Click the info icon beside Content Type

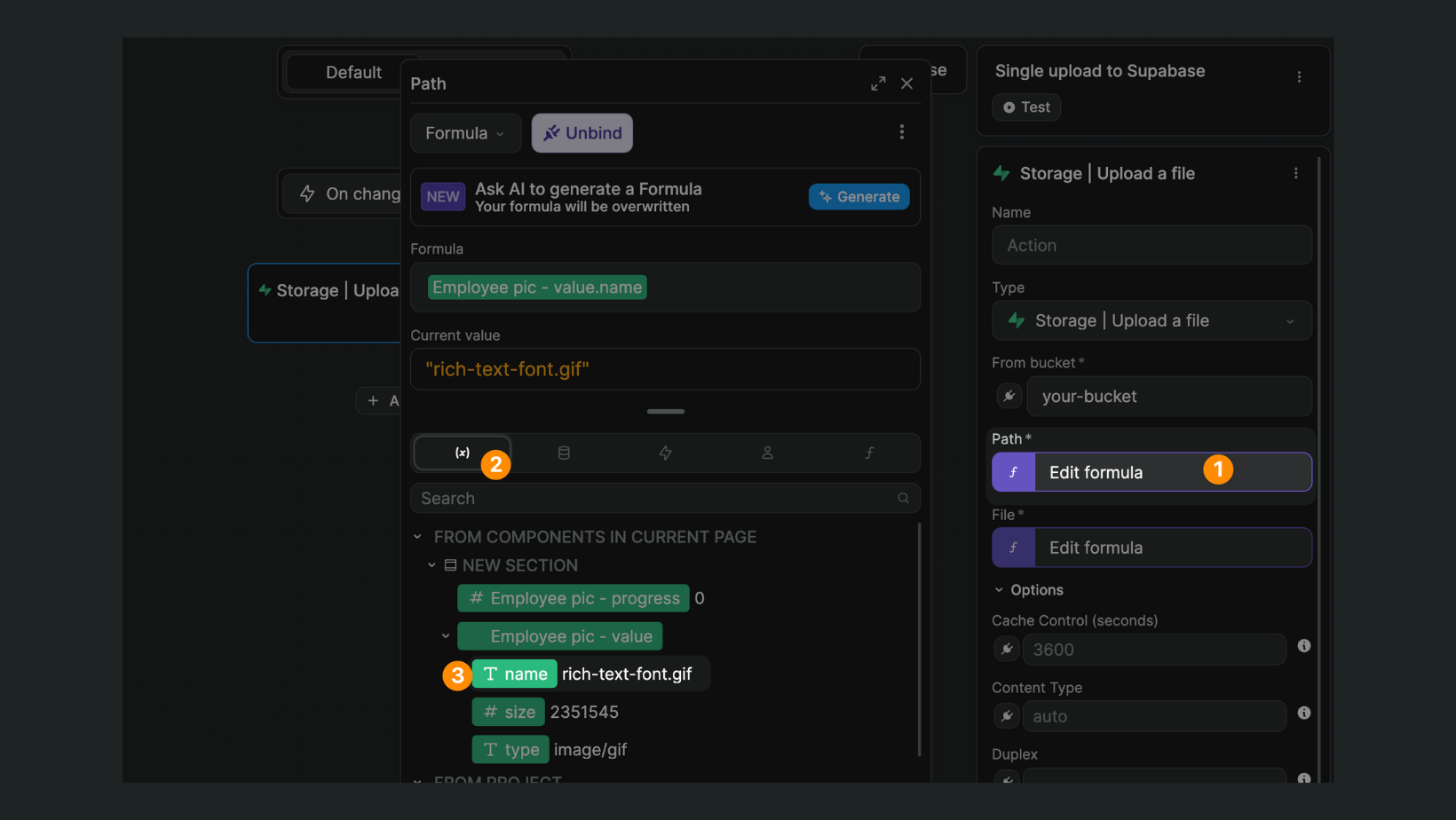(x=1303, y=713)
